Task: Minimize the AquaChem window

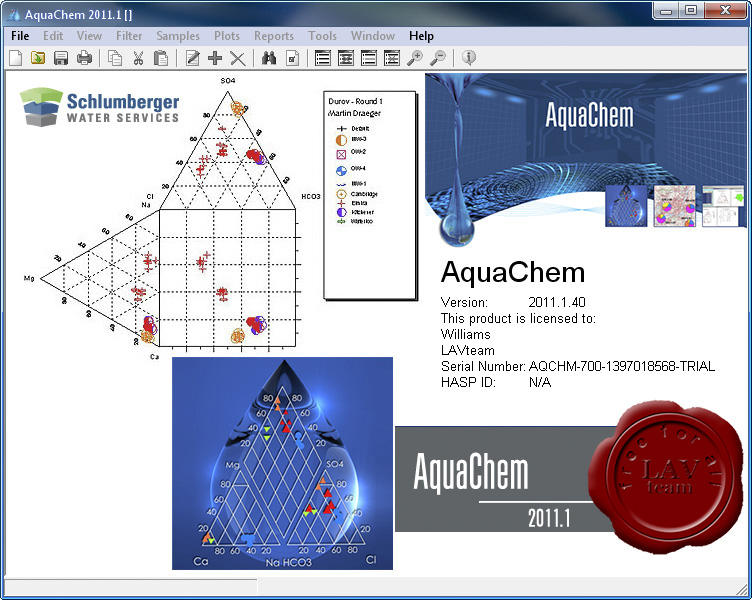Action: [666, 11]
